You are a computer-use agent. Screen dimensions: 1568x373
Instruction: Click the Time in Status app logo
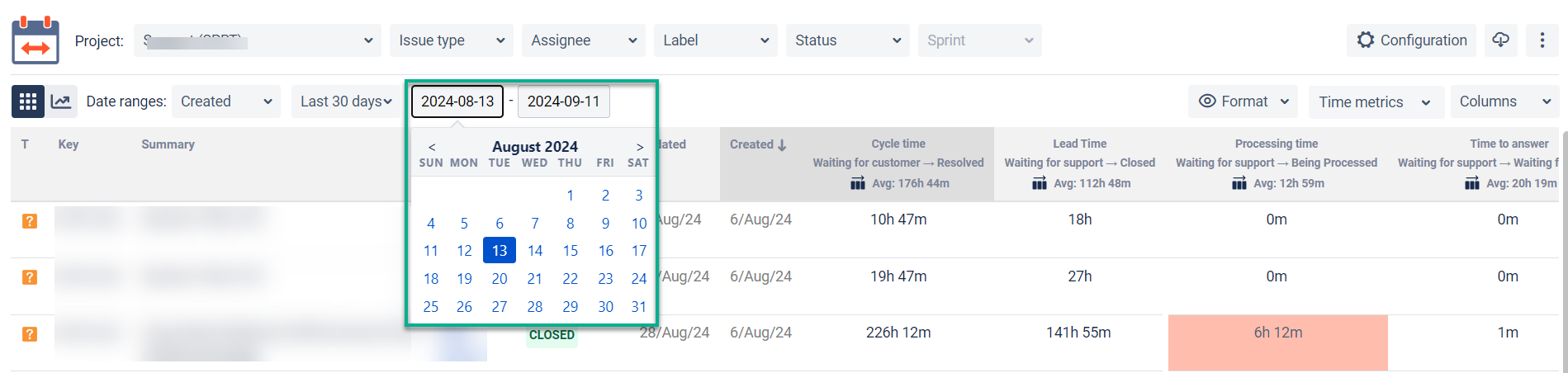pos(36,40)
